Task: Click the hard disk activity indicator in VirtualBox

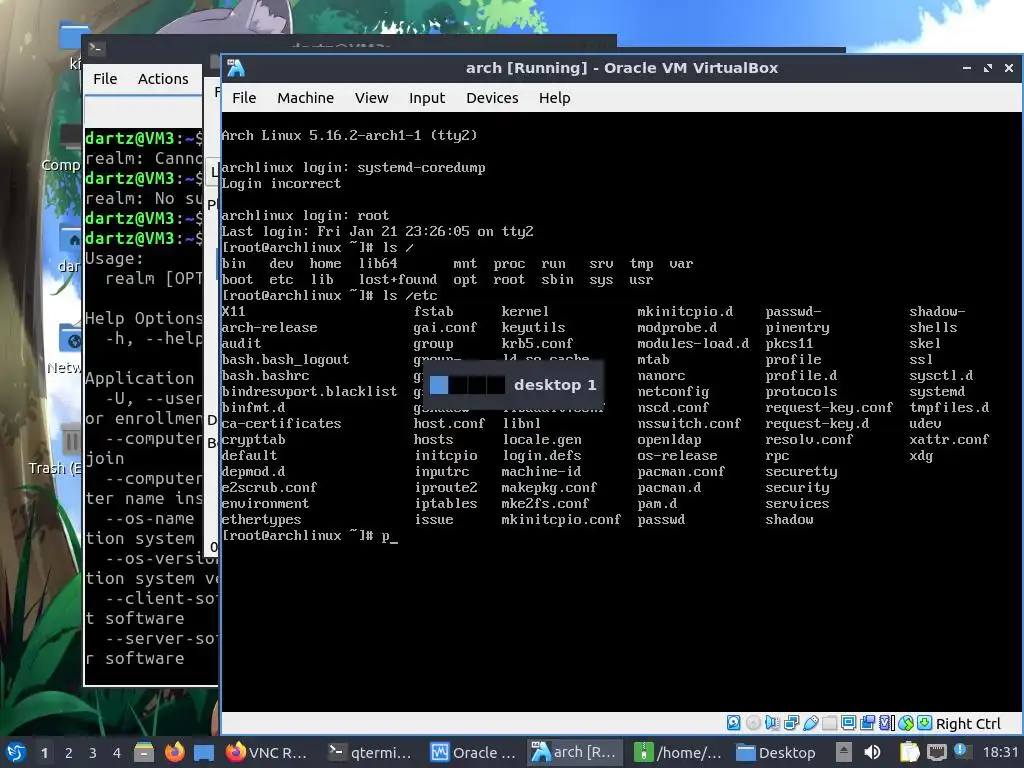Action: coord(733,723)
